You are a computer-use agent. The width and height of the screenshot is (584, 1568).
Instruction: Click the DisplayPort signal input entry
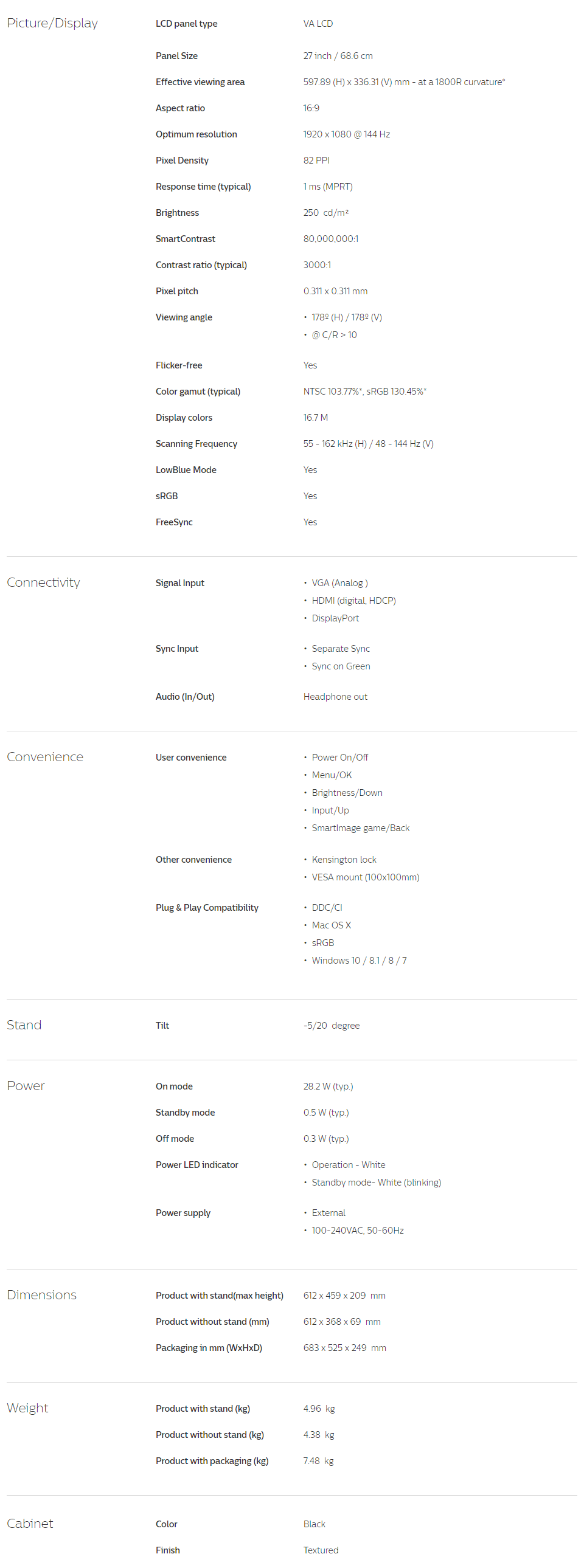(x=336, y=618)
